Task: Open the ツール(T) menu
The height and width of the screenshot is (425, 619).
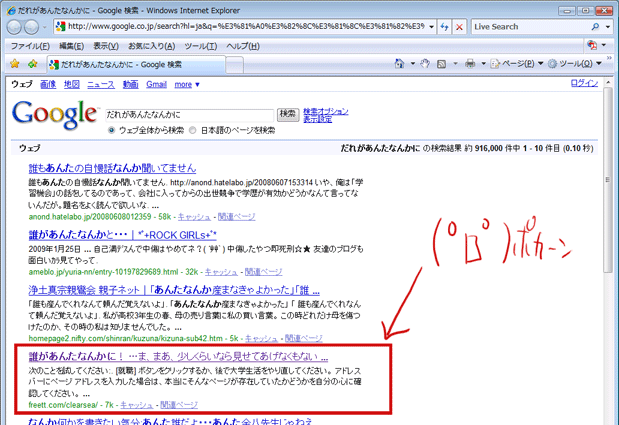Action: 201,46
